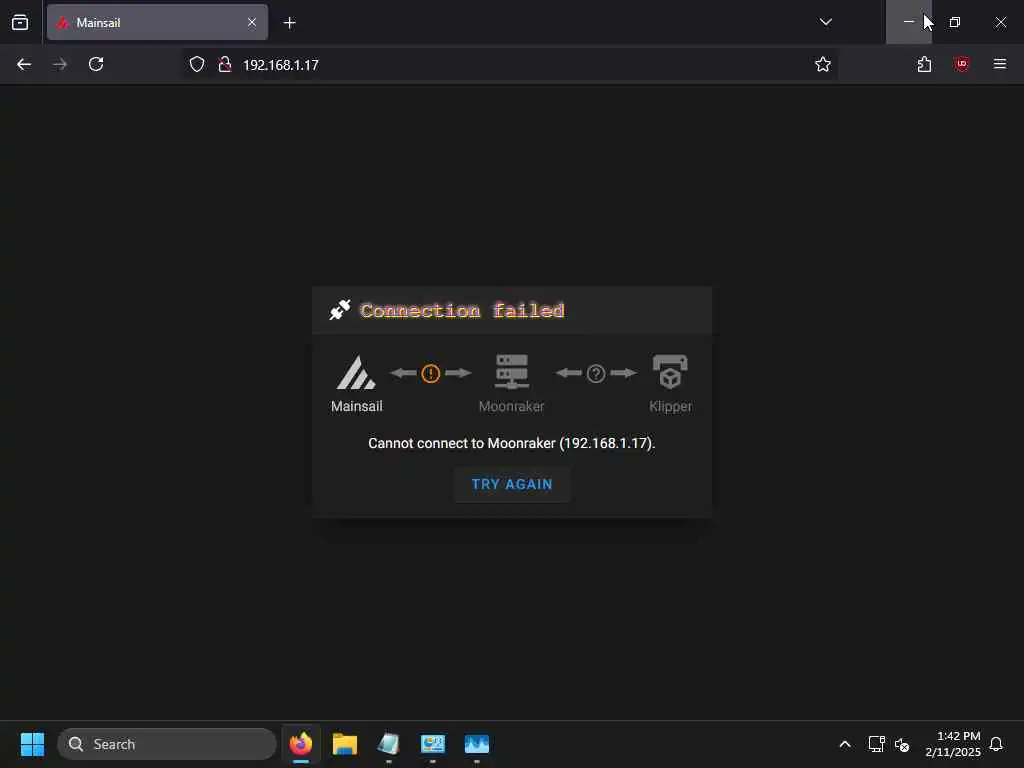Bookmark this page with star icon
Image resolution: width=1024 pixels, height=768 pixels.
point(823,64)
